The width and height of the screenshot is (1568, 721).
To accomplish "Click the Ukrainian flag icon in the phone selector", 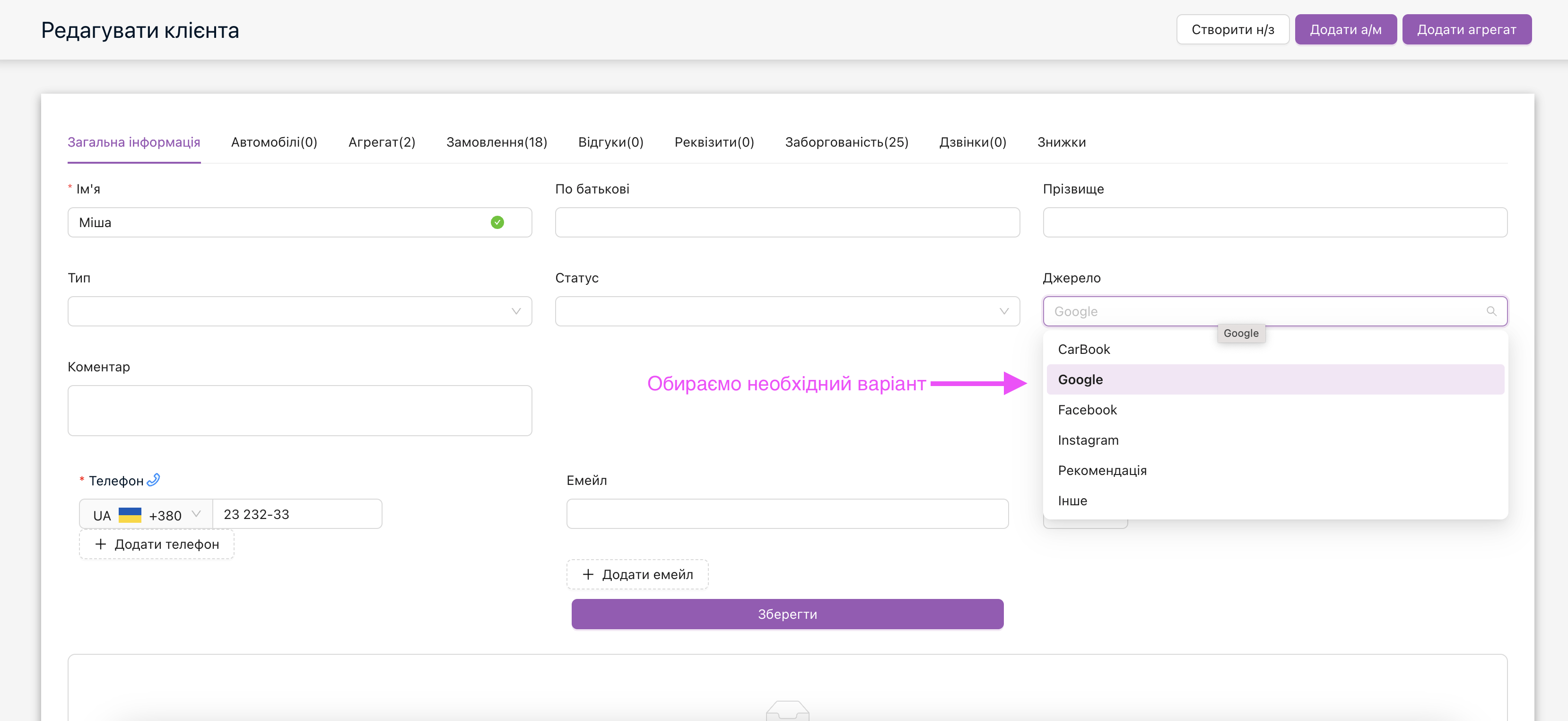I will (x=130, y=515).
